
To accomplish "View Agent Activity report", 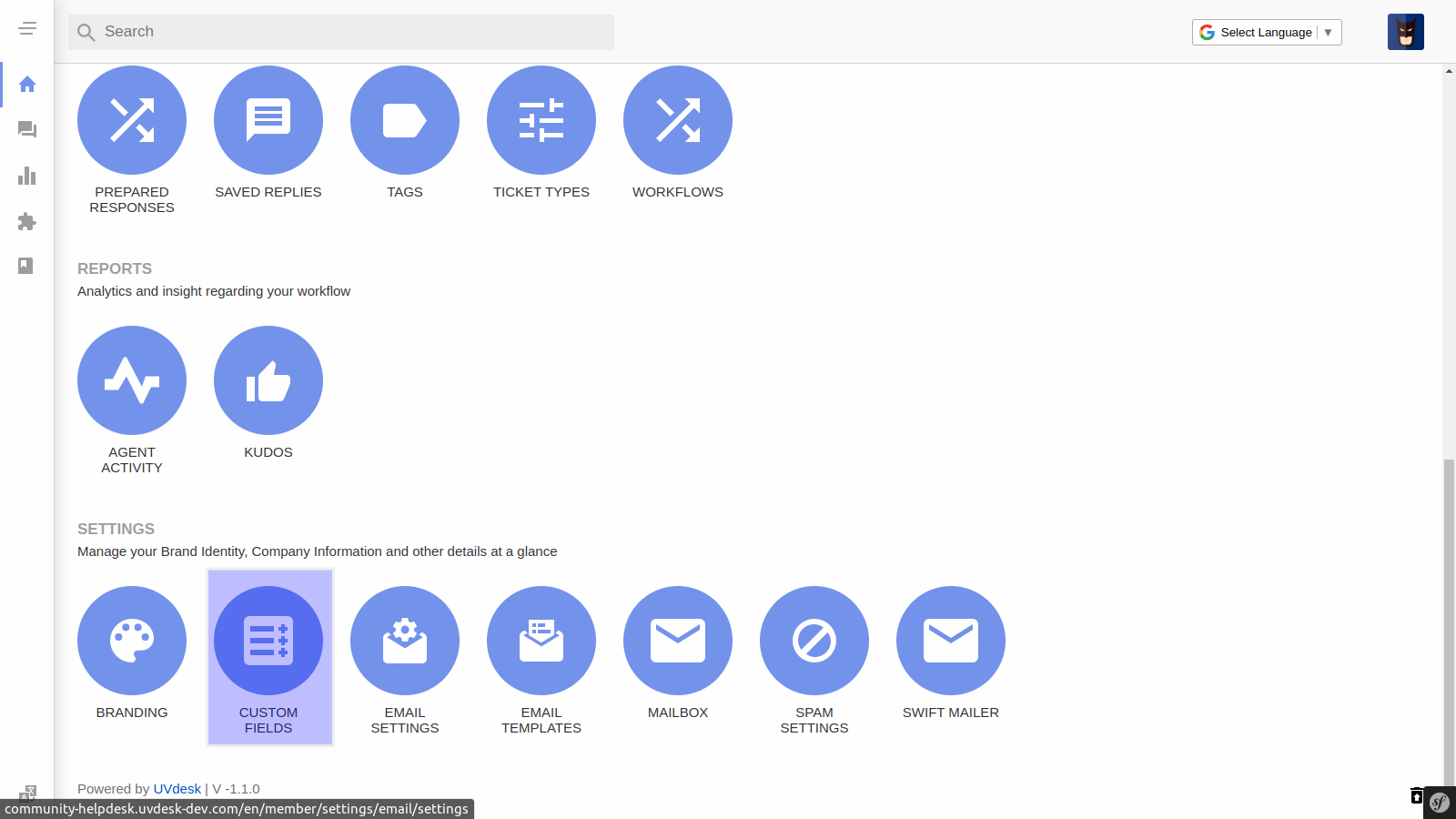I will coord(132,380).
